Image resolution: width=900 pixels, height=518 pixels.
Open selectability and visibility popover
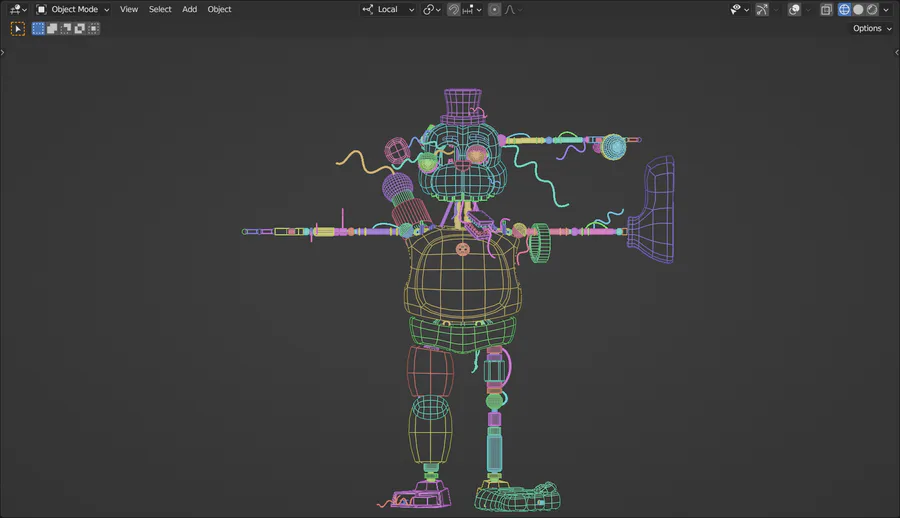739,9
